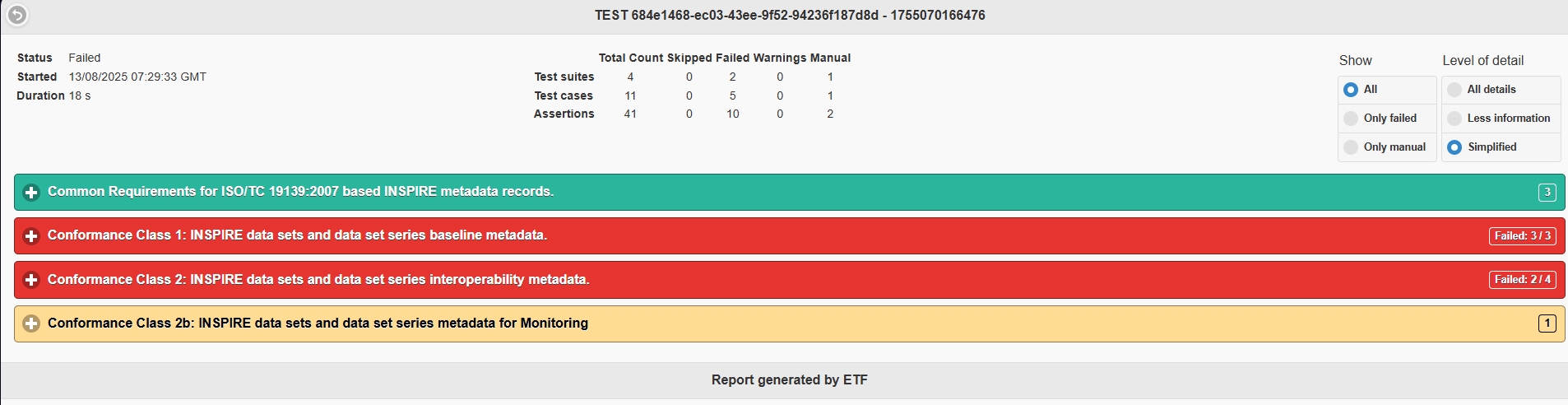
Task: Show only manual tests
Action: [1351, 147]
